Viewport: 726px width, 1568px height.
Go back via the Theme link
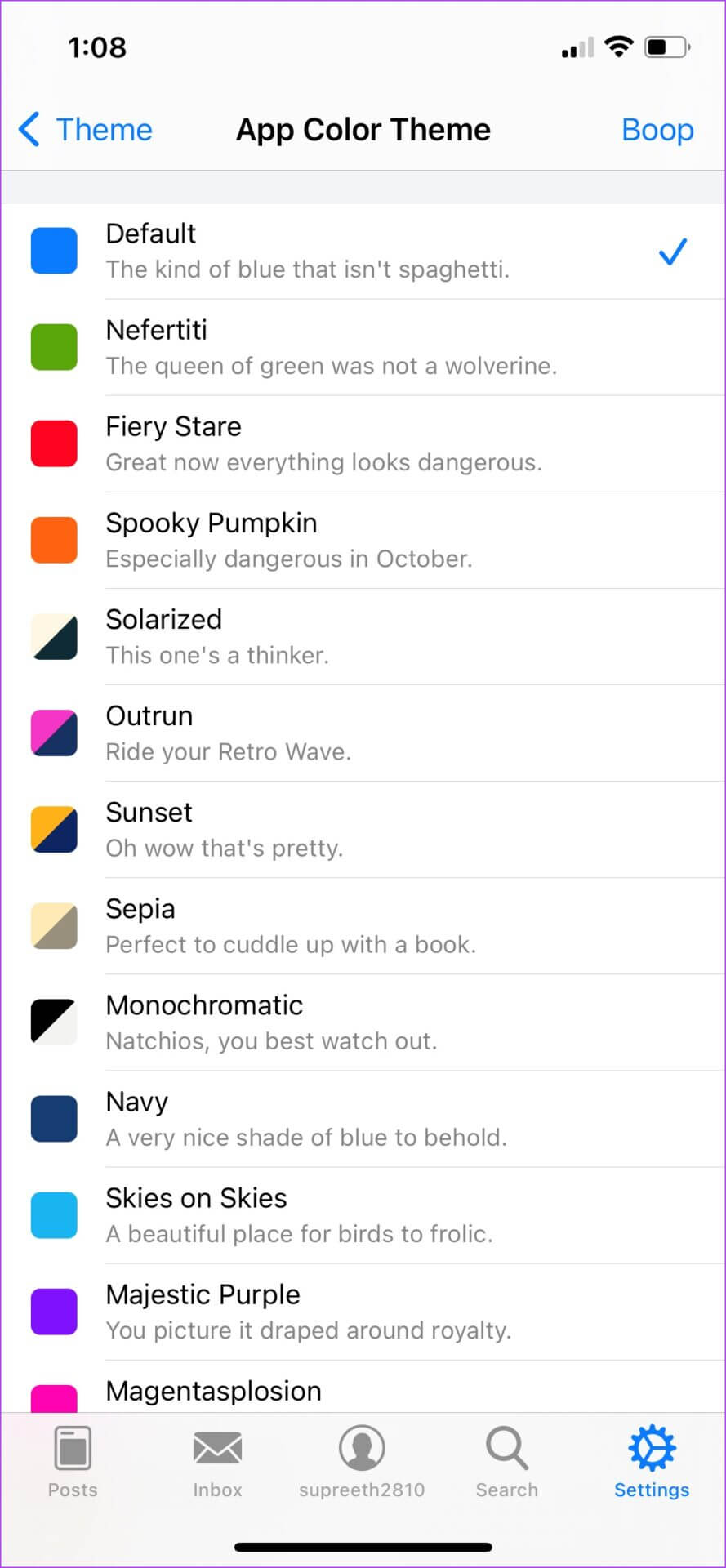(x=104, y=130)
